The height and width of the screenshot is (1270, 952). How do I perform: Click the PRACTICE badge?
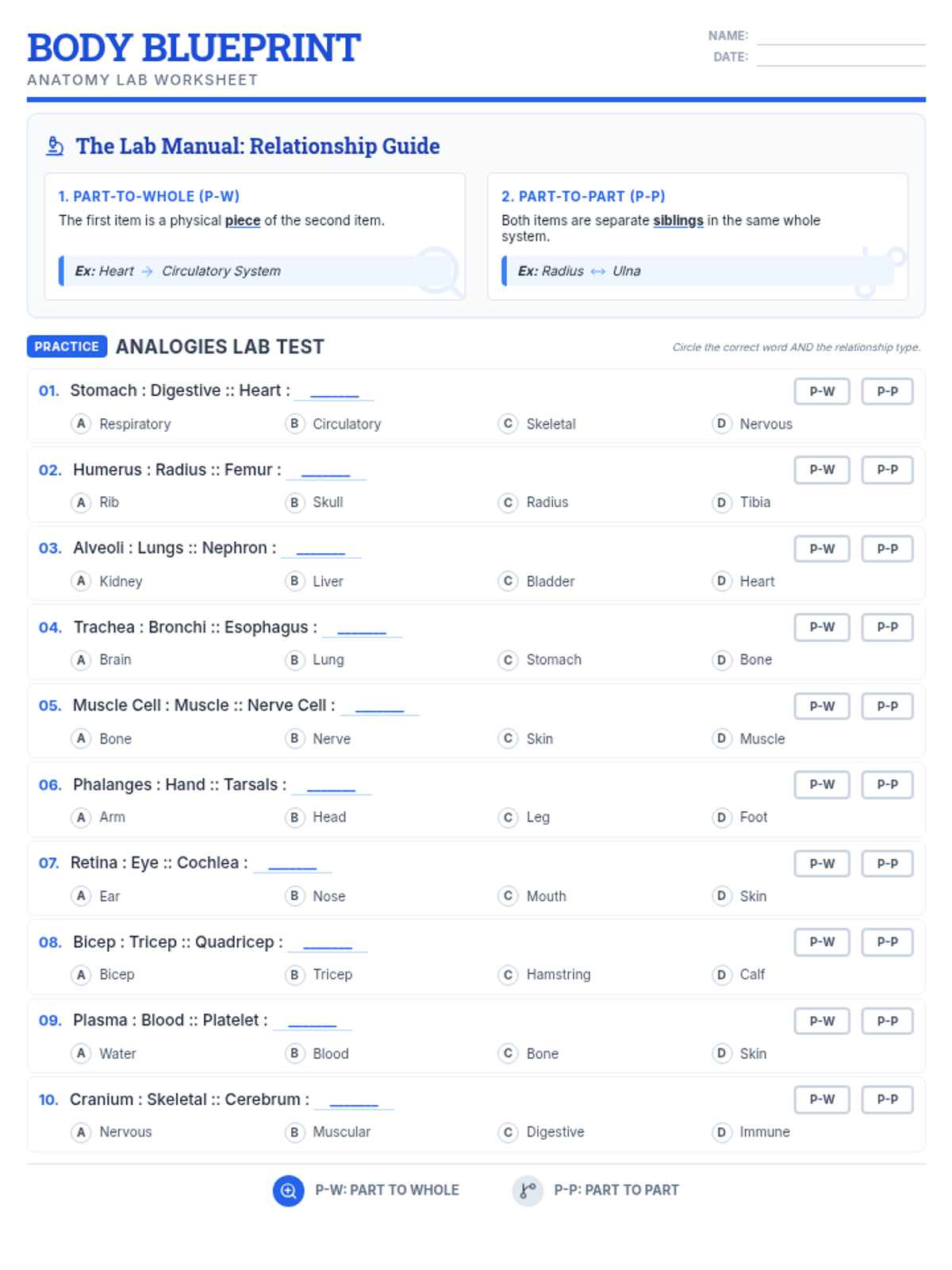[x=67, y=347]
